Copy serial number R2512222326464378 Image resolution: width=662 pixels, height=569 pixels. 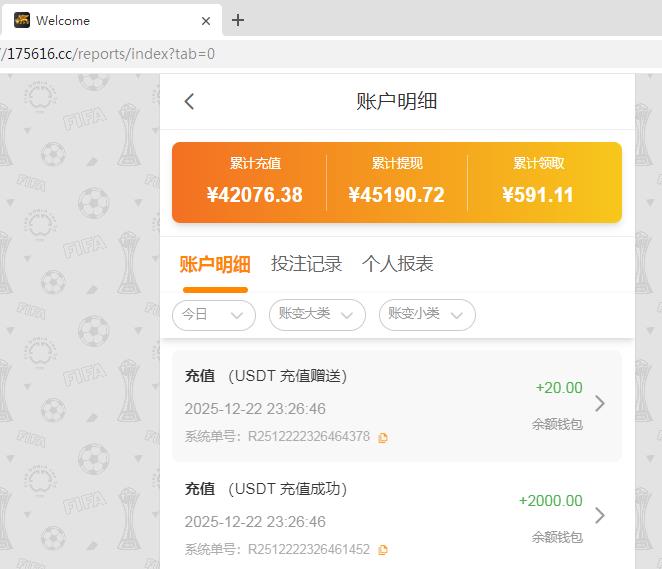[x=383, y=437]
